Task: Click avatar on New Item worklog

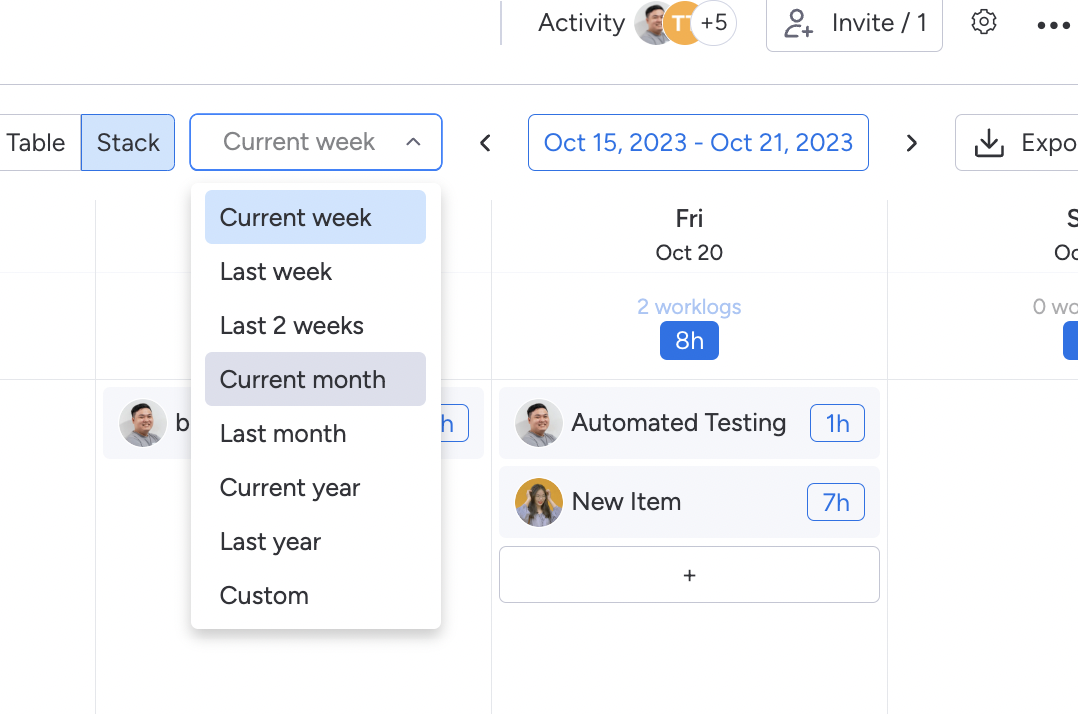Action: point(538,502)
